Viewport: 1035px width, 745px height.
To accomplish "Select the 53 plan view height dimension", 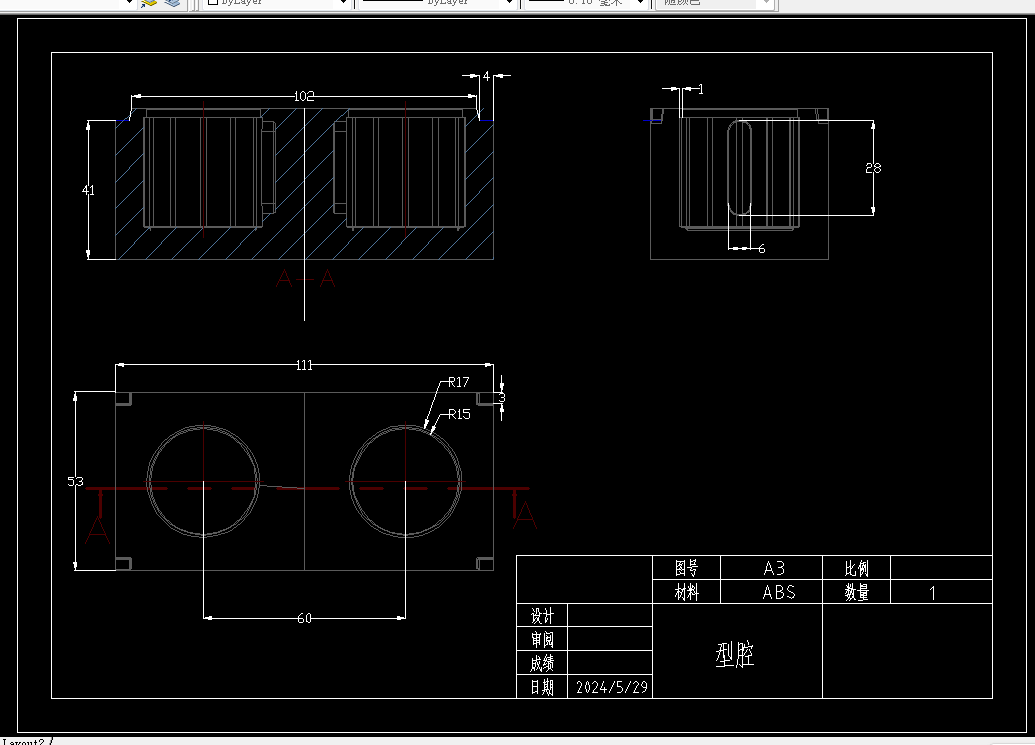I will (x=75, y=482).
